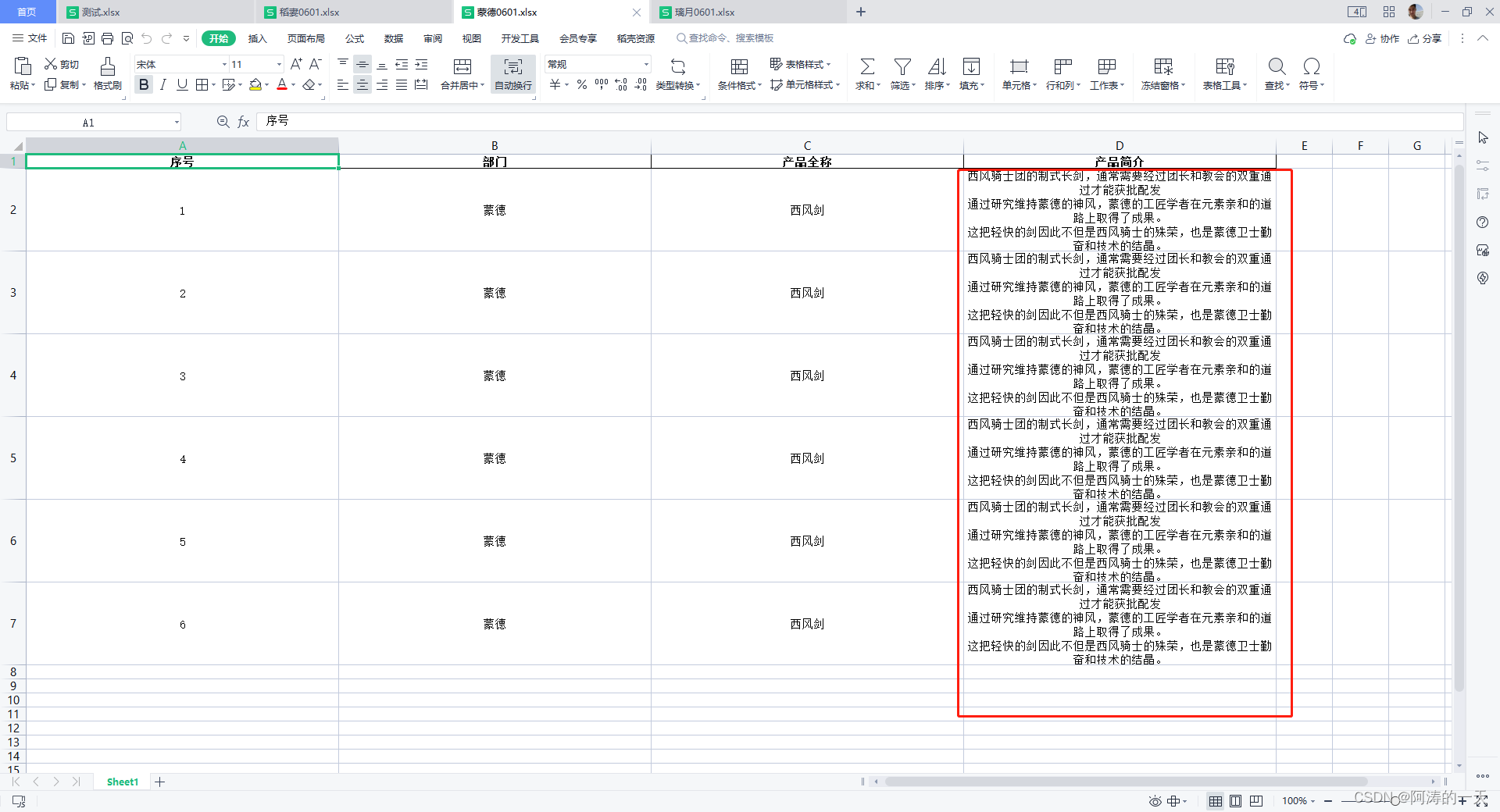Increase font size with A+ icon

pyautogui.click(x=296, y=64)
